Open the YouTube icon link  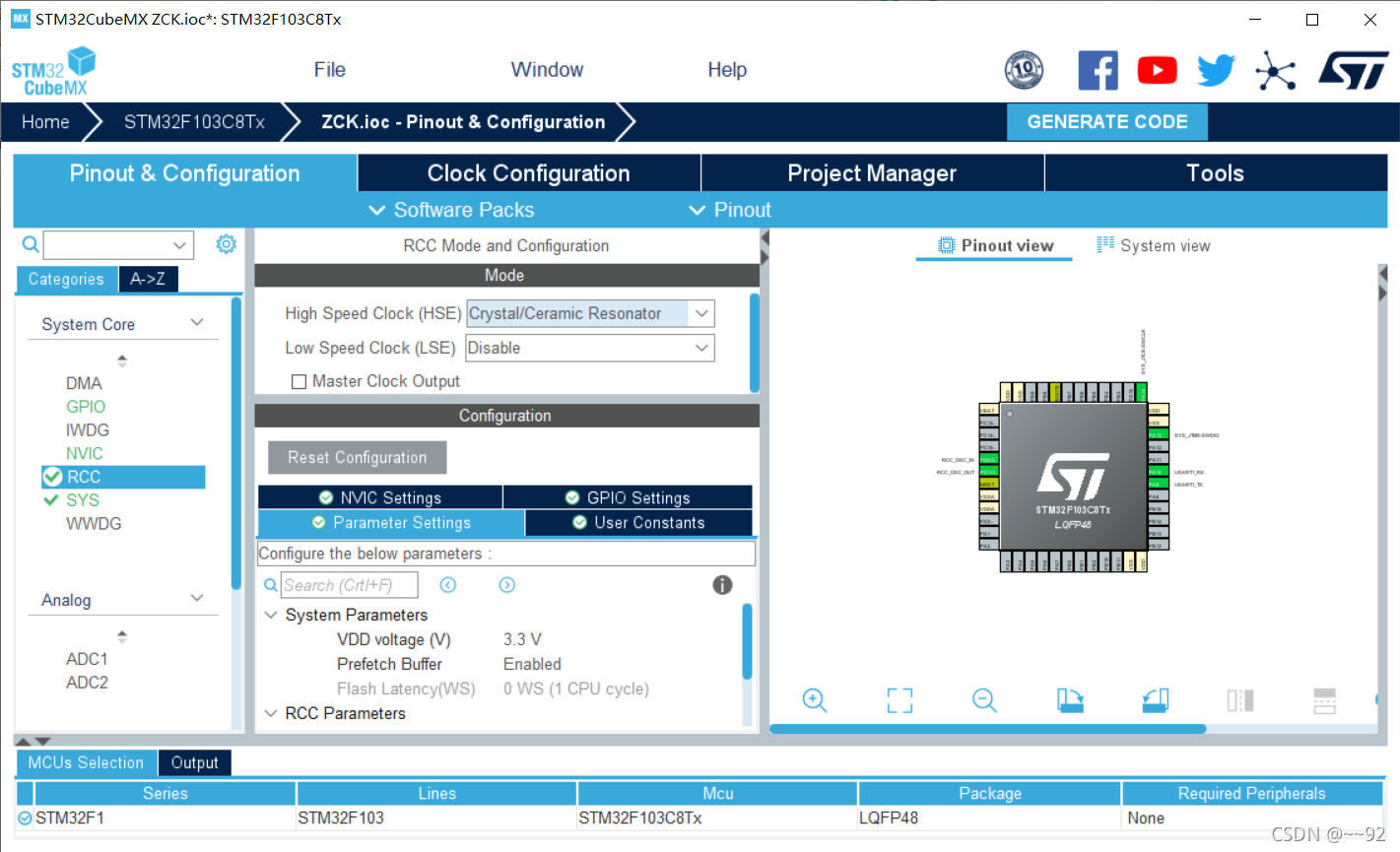1157,71
